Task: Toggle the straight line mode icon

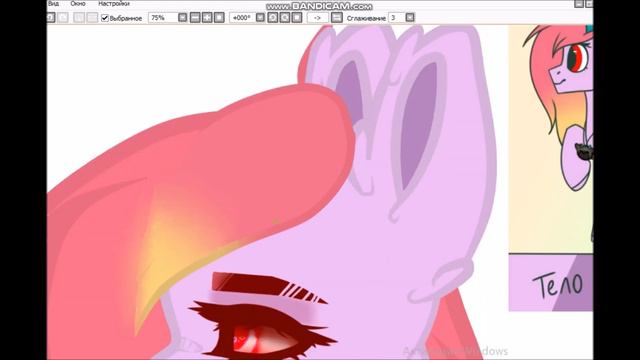Action: pyautogui.click(x=336, y=18)
